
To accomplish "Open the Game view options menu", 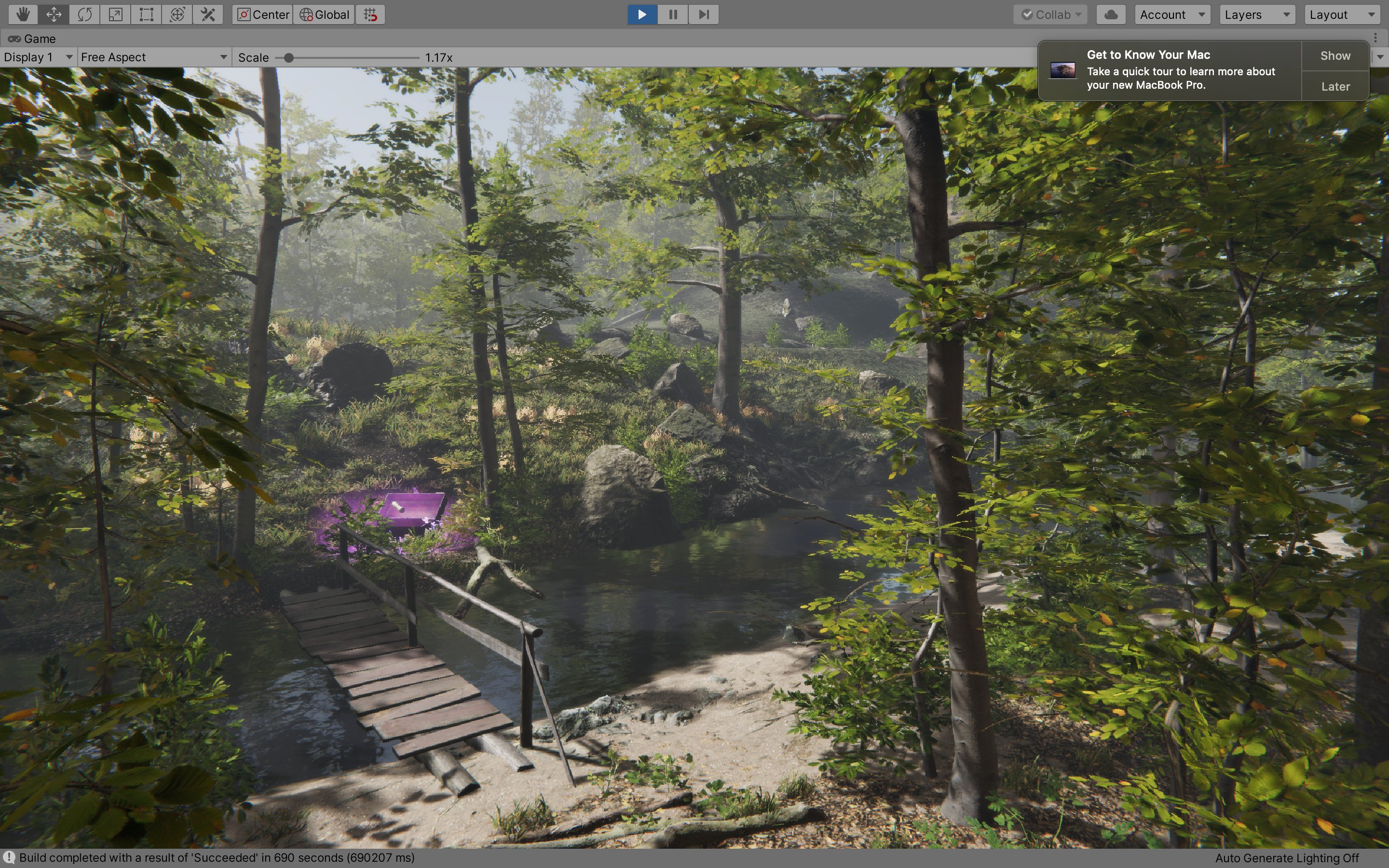I will (1376, 38).
